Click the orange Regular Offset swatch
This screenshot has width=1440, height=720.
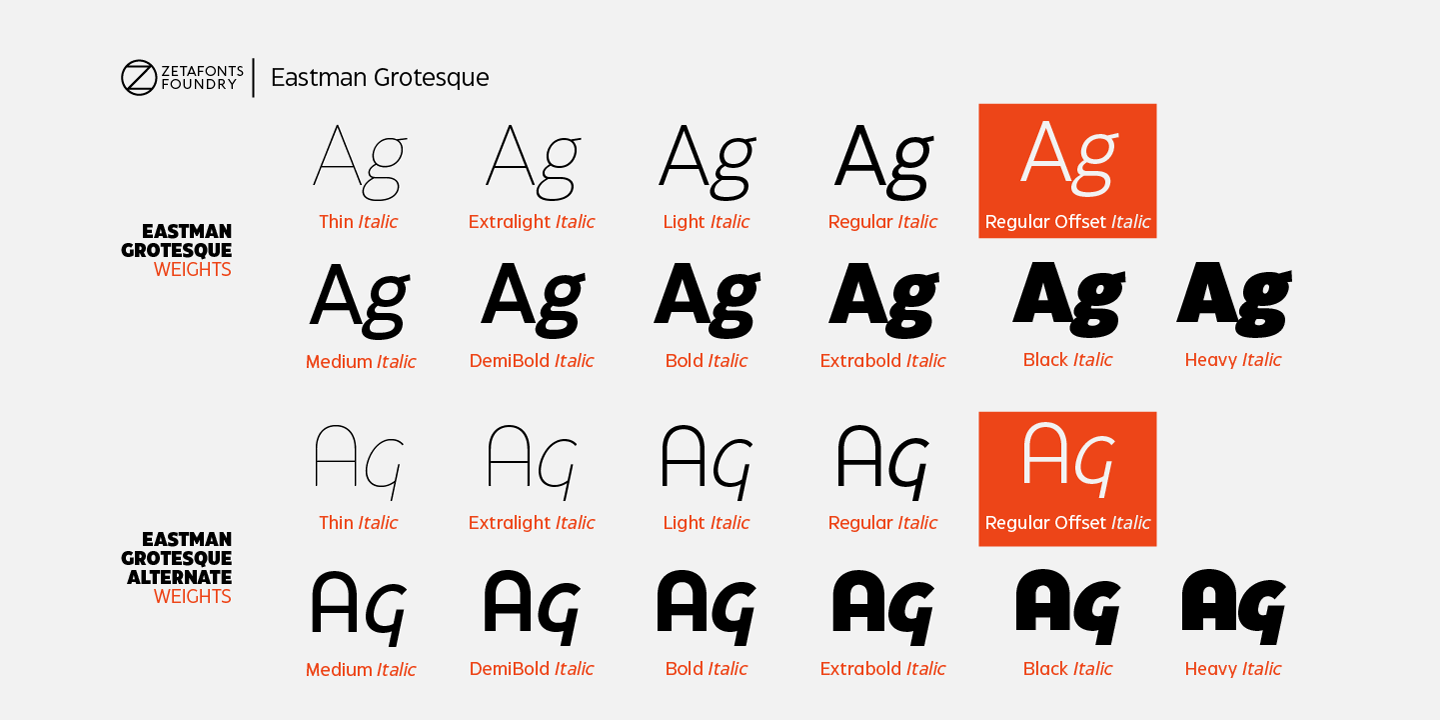click(x=1068, y=170)
